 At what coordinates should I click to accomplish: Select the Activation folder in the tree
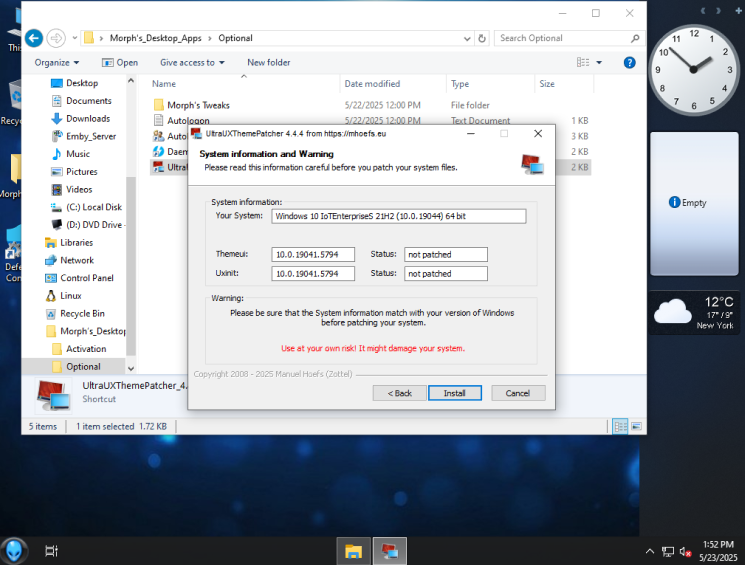[x=86, y=349]
